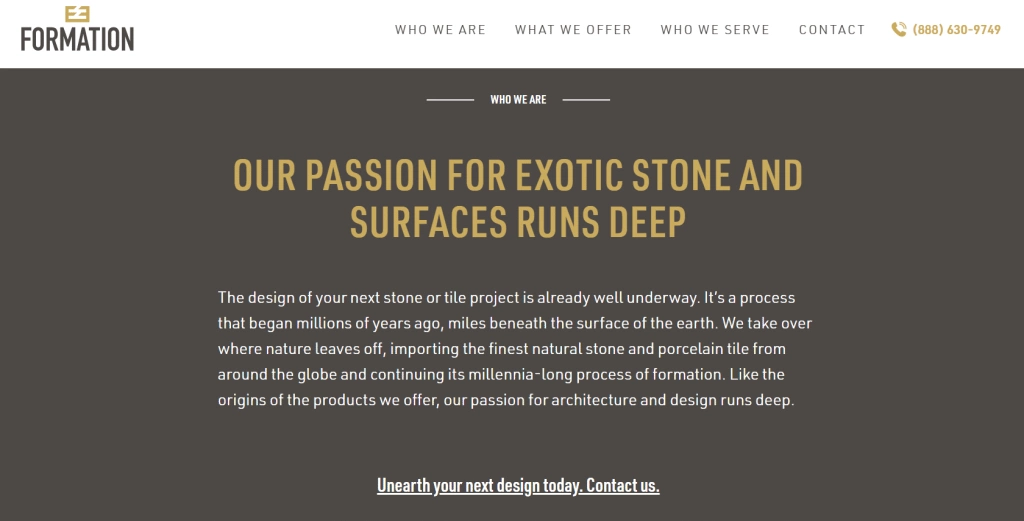
Task: Click the underlined "Contact us." text
Action: point(622,486)
